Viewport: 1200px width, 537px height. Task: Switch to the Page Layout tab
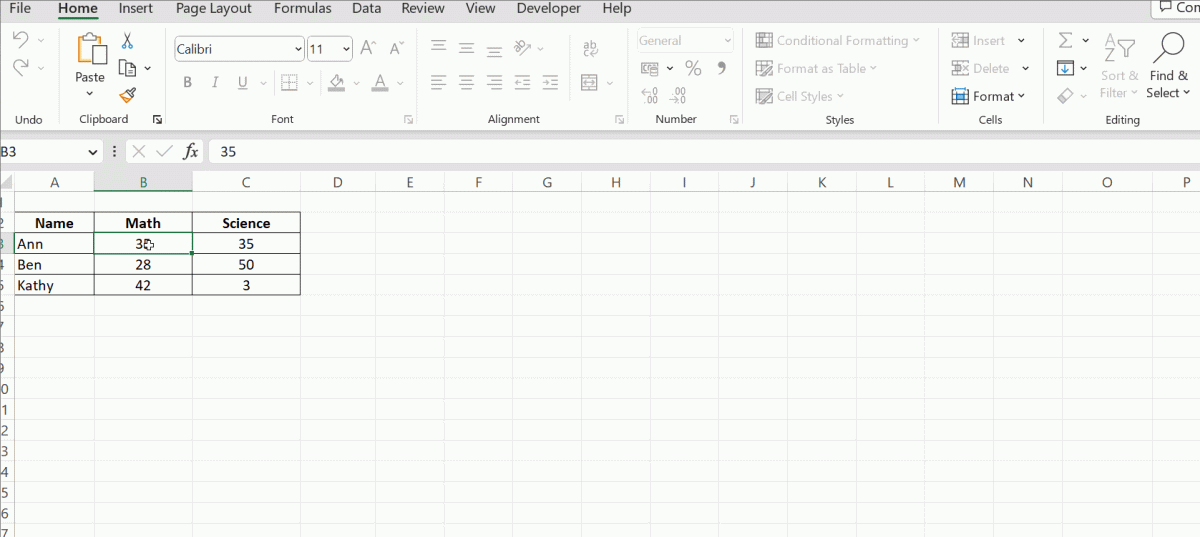pos(213,9)
